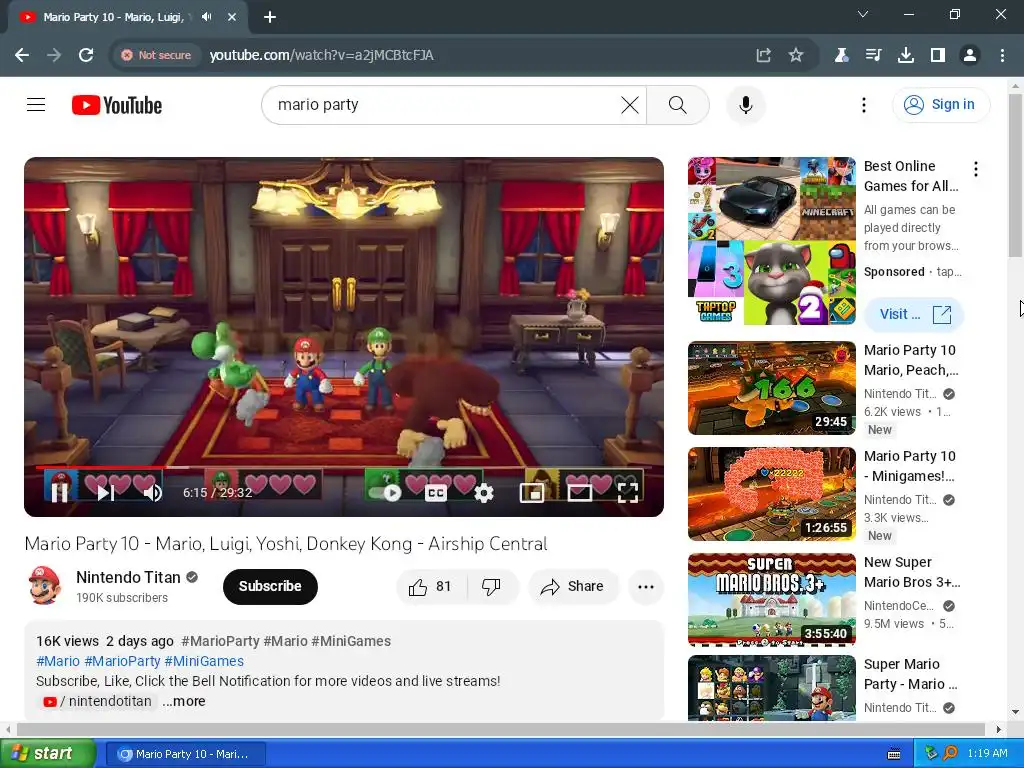Turn on closed captions

436,493
